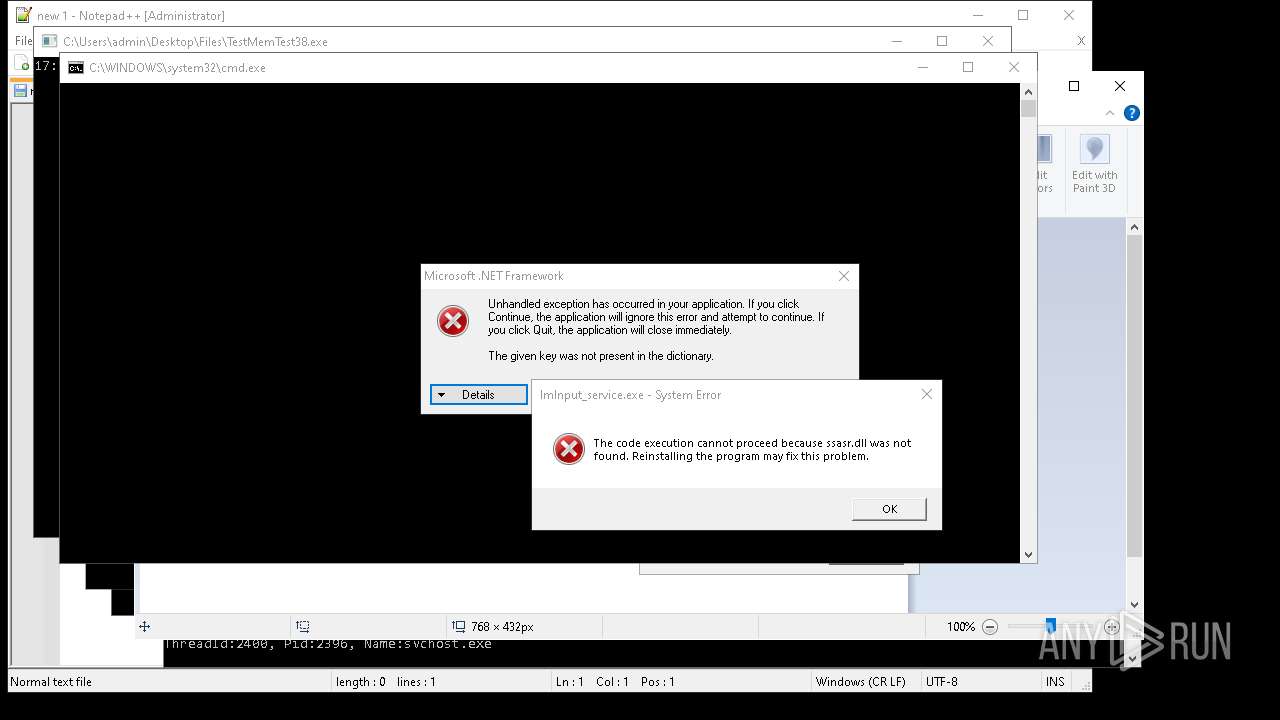The height and width of the screenshot is (720, 1280).
Task: Click 'UTF-8' encoding in Notepad++ status bar
Action: tap(942, 682)
